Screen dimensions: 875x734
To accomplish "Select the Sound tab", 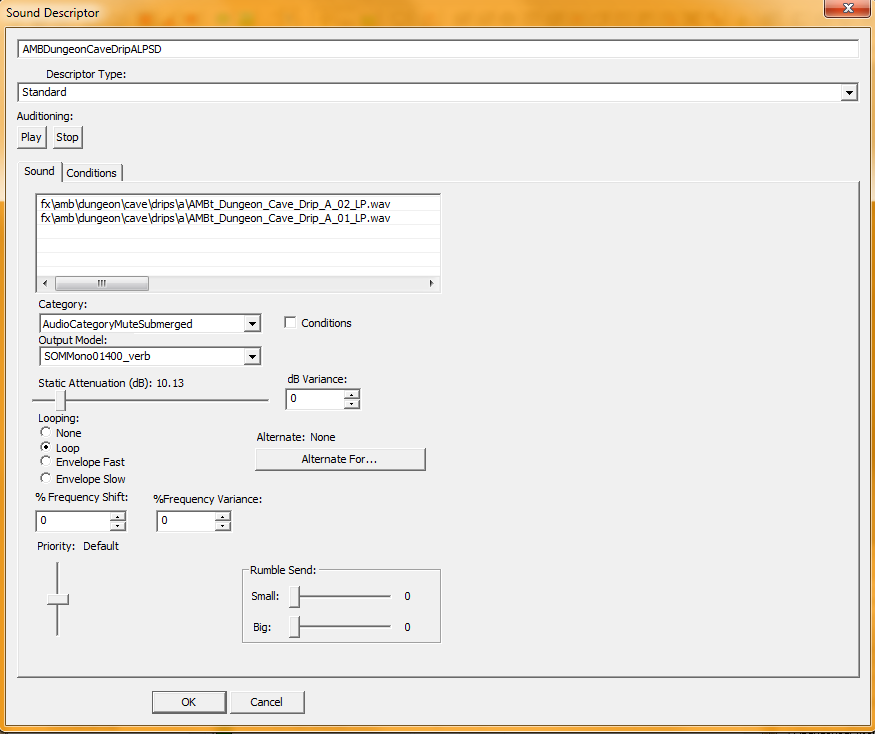I will (39, 171).
